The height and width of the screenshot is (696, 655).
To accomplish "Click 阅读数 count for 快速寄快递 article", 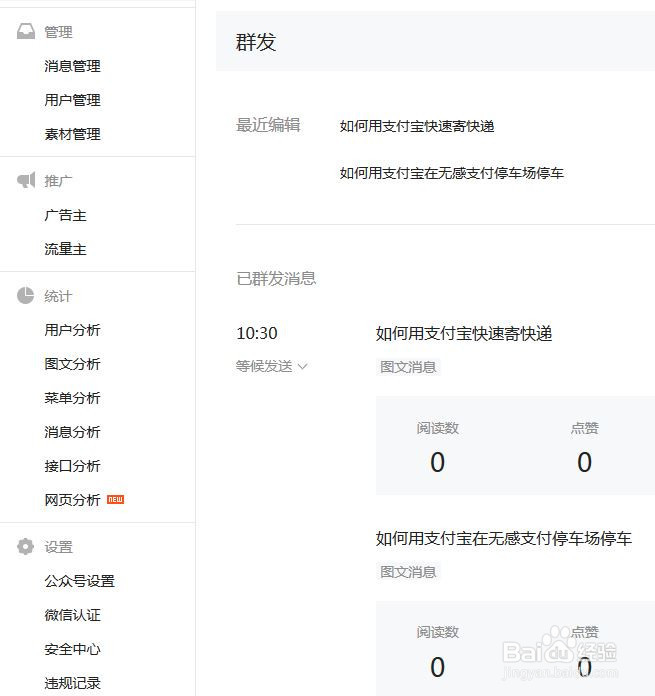I will pos(438,462).
